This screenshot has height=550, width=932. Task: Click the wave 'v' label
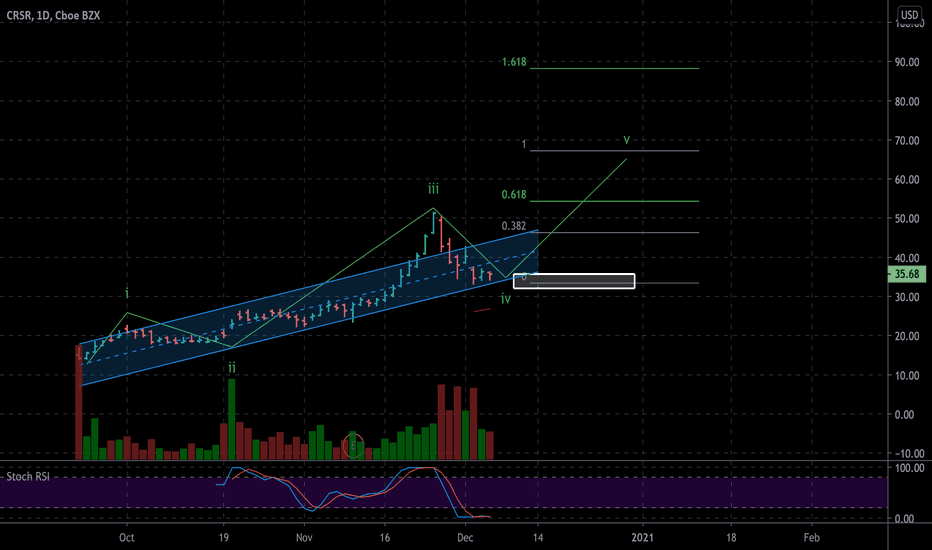coord(626,140)
